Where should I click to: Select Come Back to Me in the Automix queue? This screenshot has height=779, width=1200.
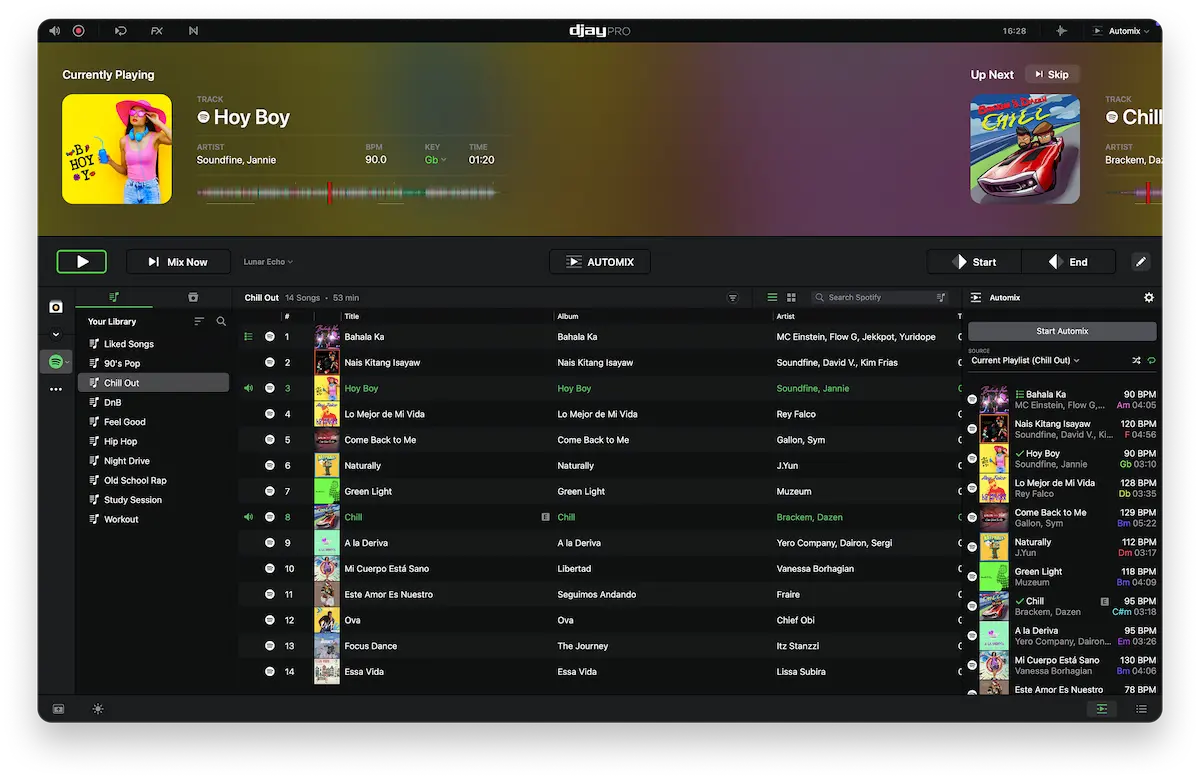coord(1064,518)
